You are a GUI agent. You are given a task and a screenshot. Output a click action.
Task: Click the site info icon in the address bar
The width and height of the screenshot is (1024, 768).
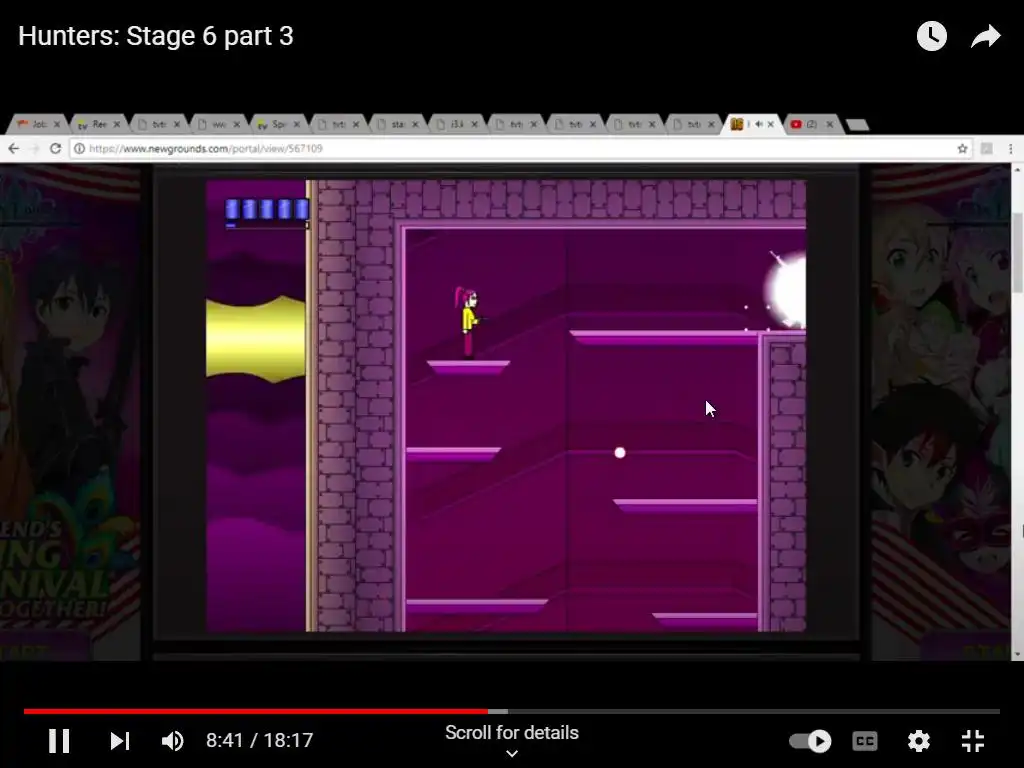[x=78, y=148]
